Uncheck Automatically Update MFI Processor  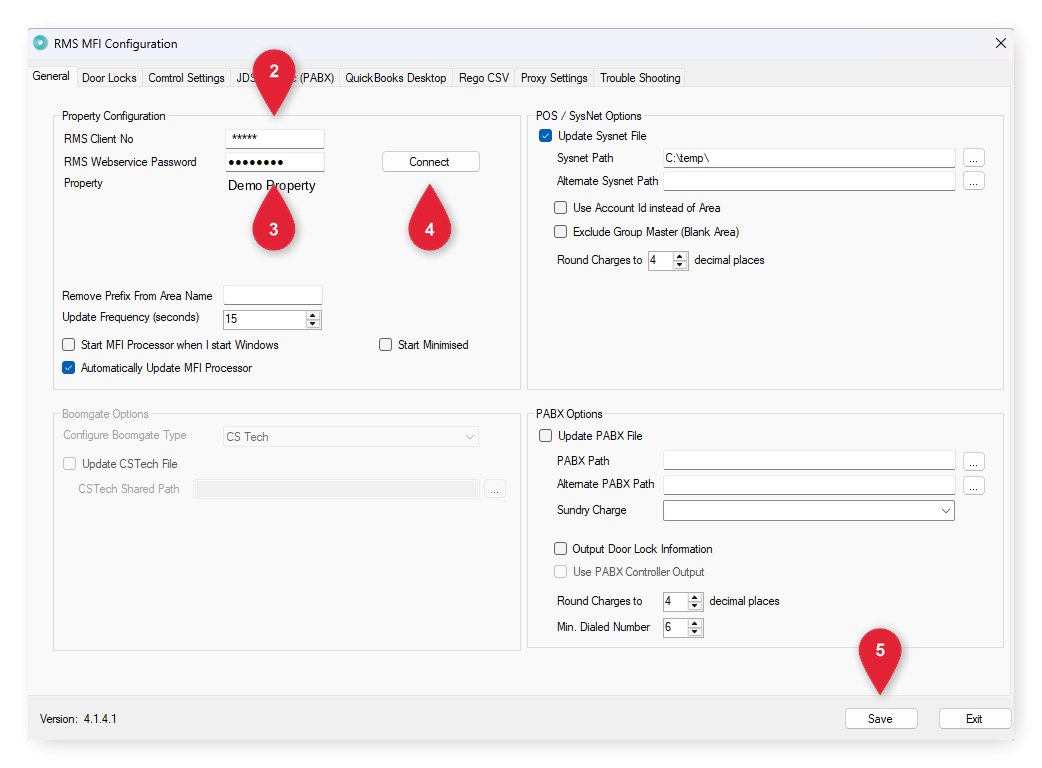click(68, 367)
